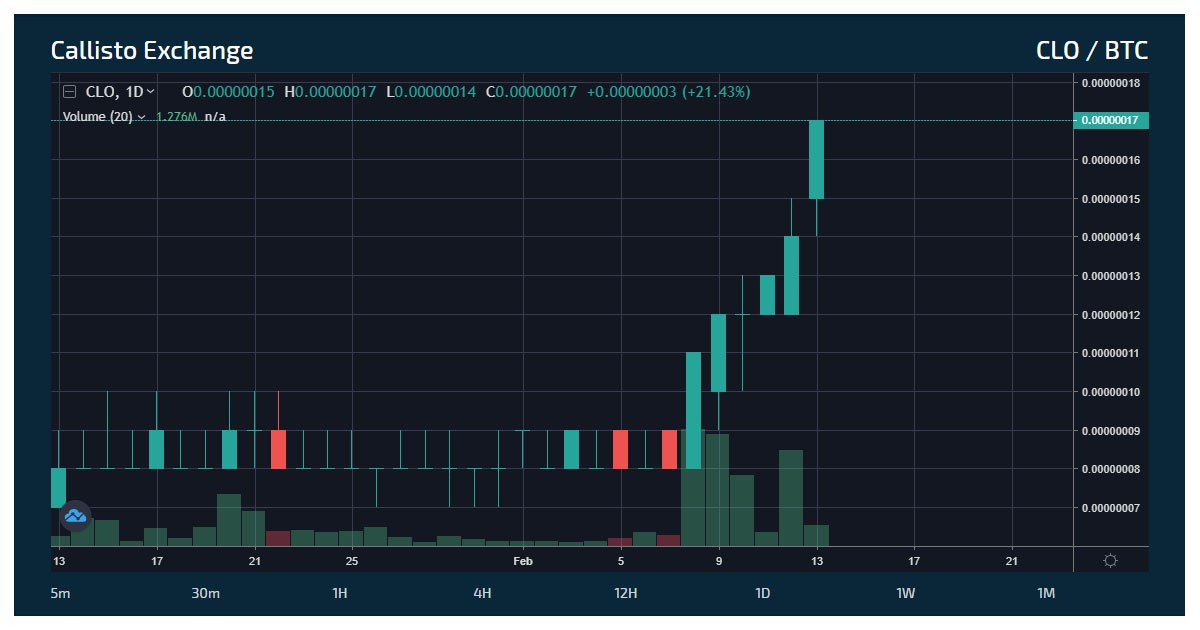This screenshot has width=1200, height=630.
Task: Click the first red candle near 21
Action: [x=279, y=449]
